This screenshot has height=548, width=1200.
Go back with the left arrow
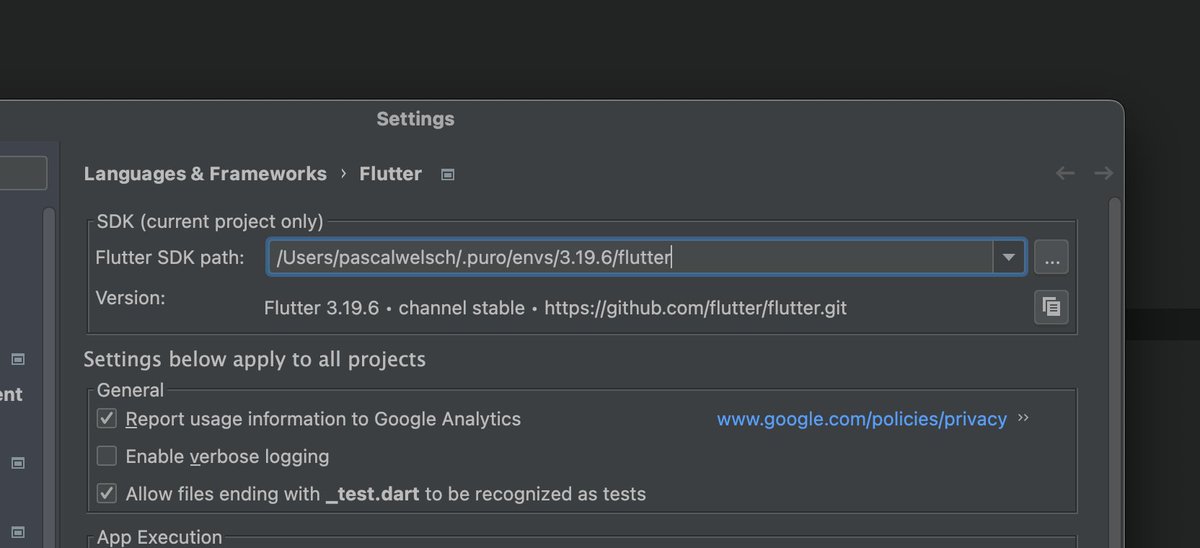coord(1065,174)
